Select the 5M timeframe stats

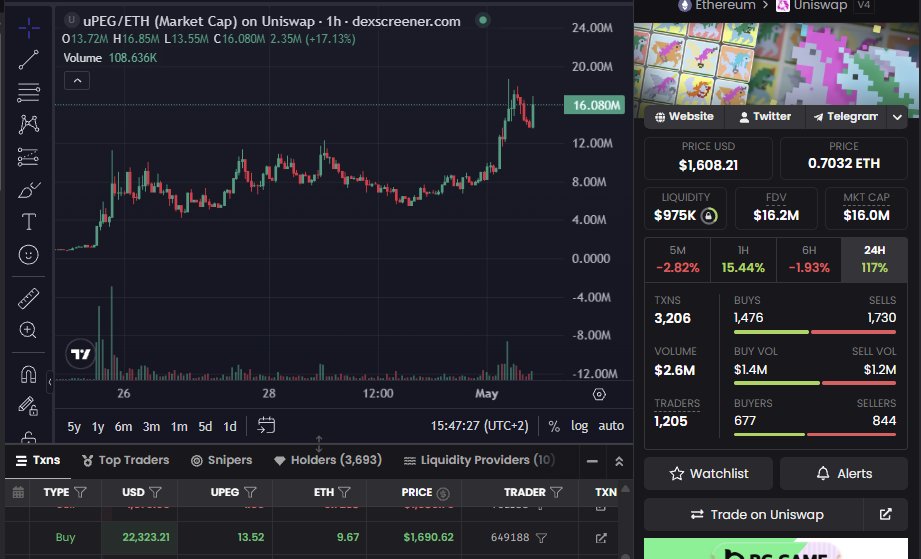tap(677, 260)
